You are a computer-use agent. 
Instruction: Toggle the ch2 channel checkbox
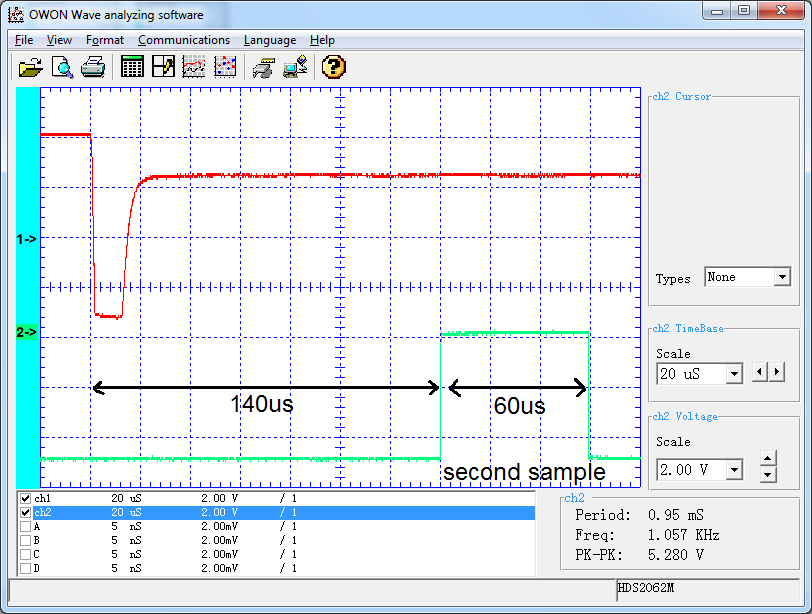point(26,512)
